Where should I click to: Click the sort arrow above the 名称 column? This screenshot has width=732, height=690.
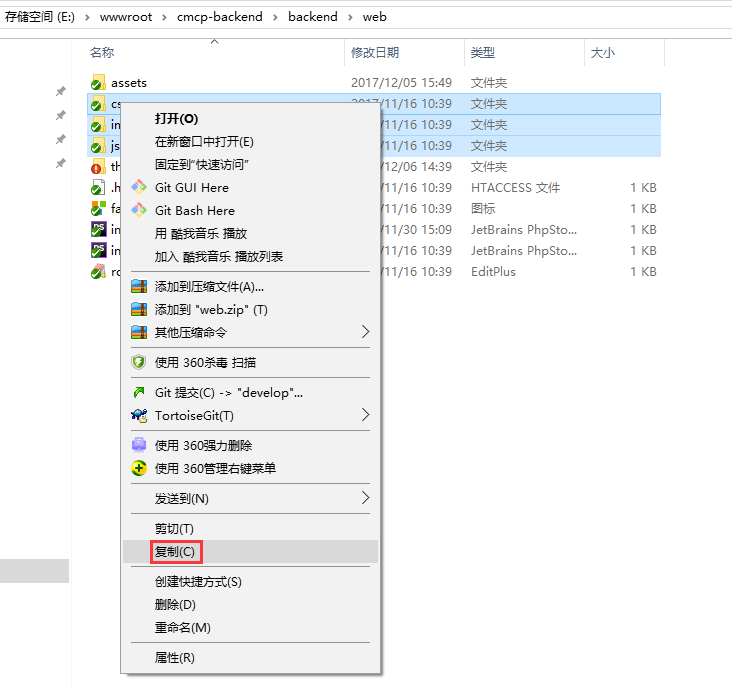coord(214,42)
